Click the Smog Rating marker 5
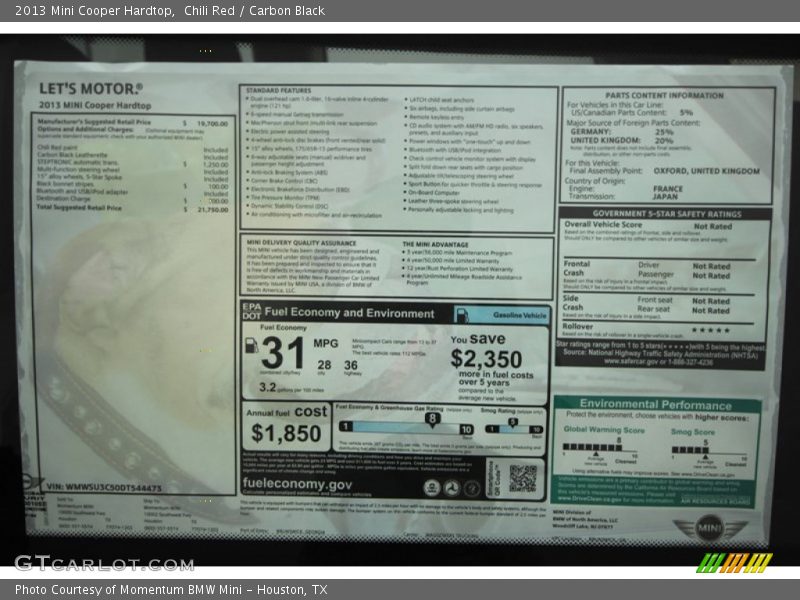This screenshot has height=600, width=800. point(512,422)
